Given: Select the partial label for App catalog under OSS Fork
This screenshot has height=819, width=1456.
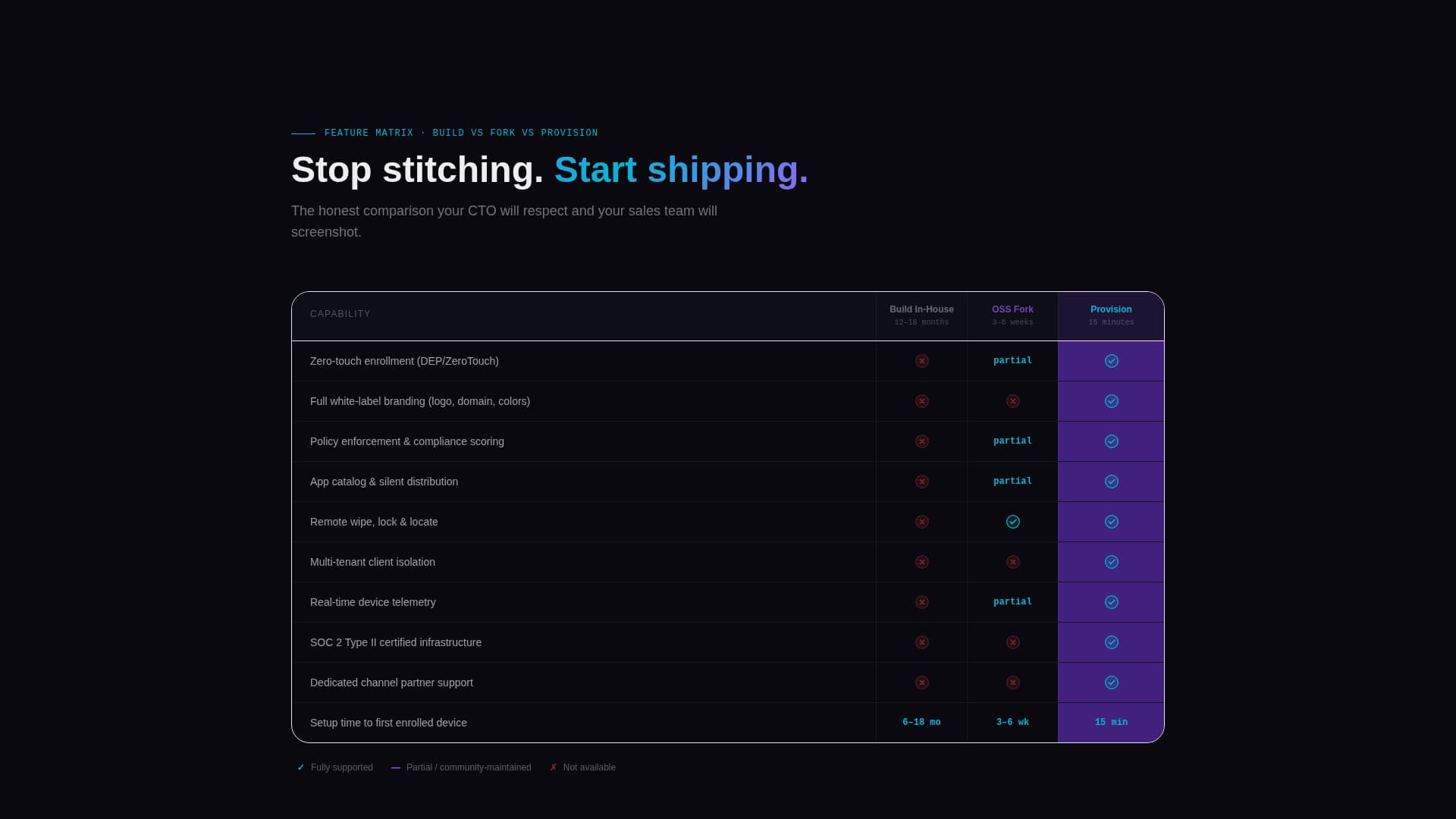Looking at the screenshot, I should (1012, 481).
